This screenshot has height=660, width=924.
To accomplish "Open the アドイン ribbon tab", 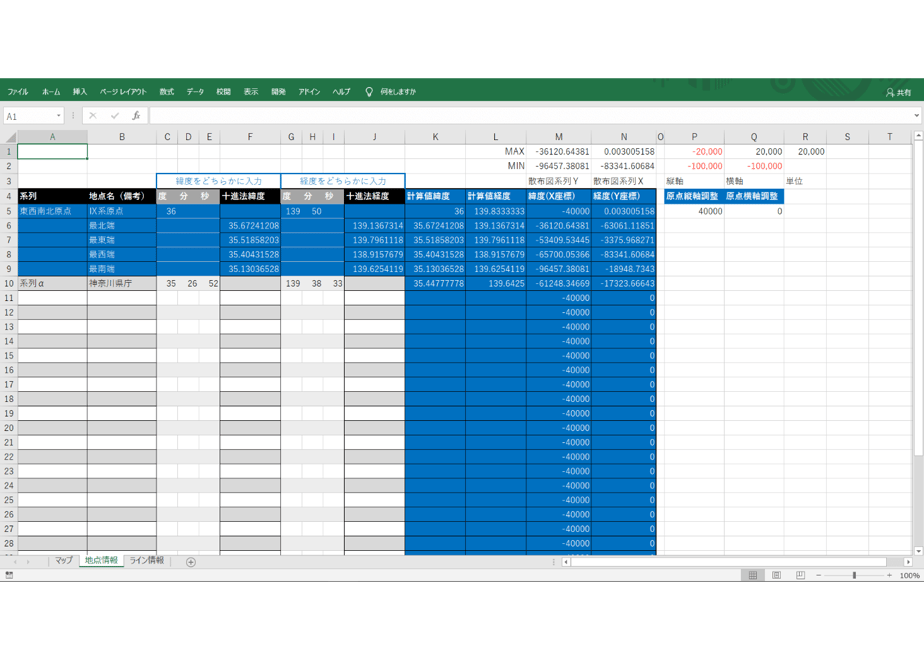I will click(x=309, y=92).
